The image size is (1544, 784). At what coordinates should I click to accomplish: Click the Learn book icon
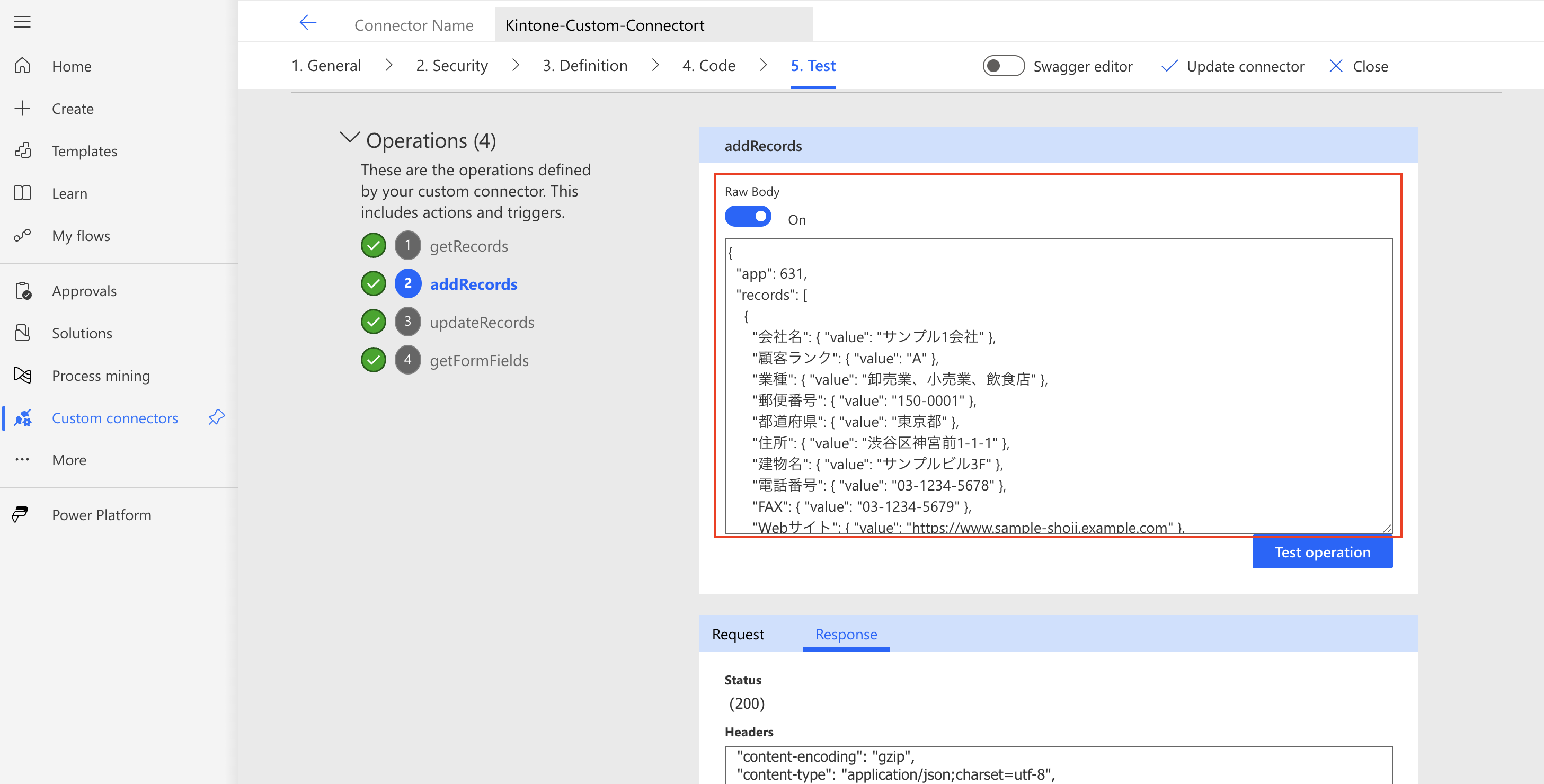[x=22, y=193]
